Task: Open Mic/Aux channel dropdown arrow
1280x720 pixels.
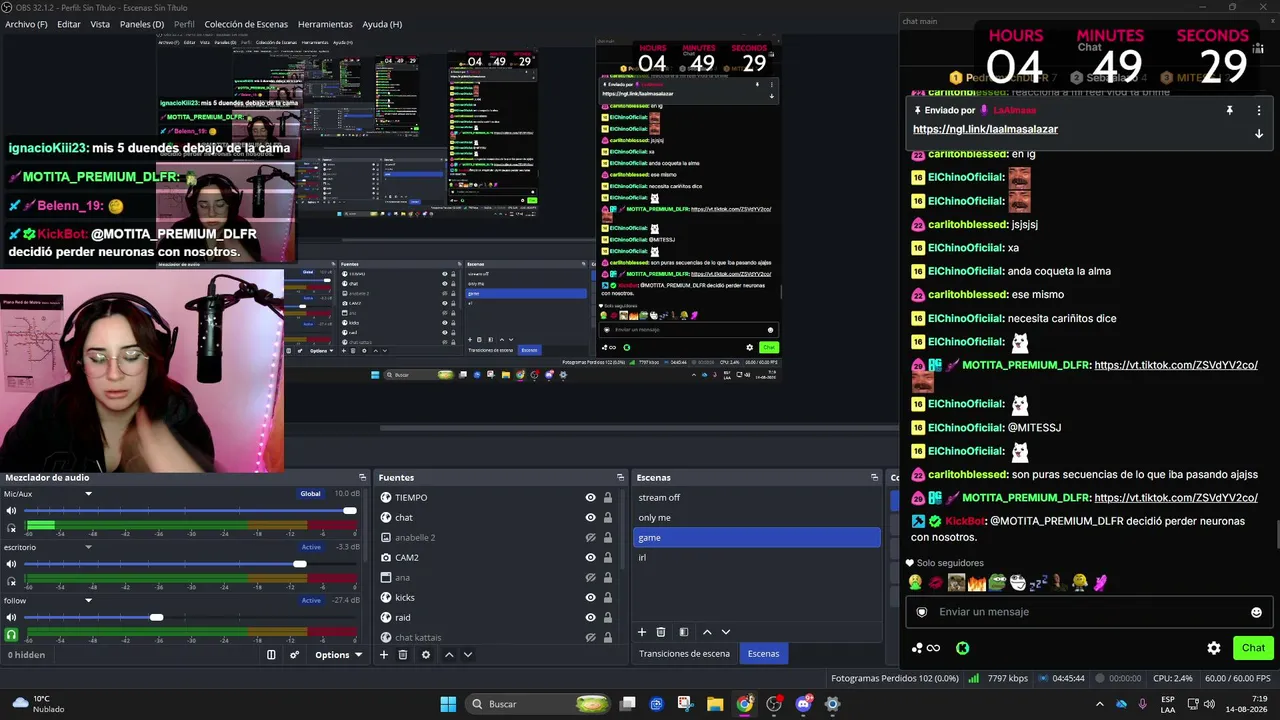Action: coord(88,494)
